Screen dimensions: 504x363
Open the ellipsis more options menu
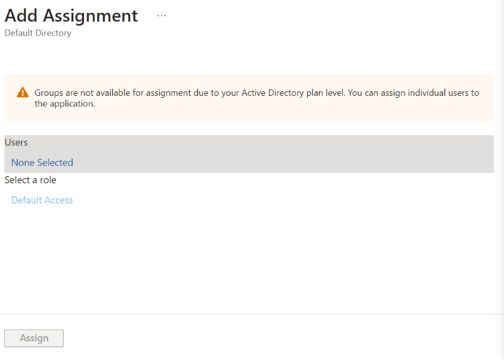click(x=162, y=16)
